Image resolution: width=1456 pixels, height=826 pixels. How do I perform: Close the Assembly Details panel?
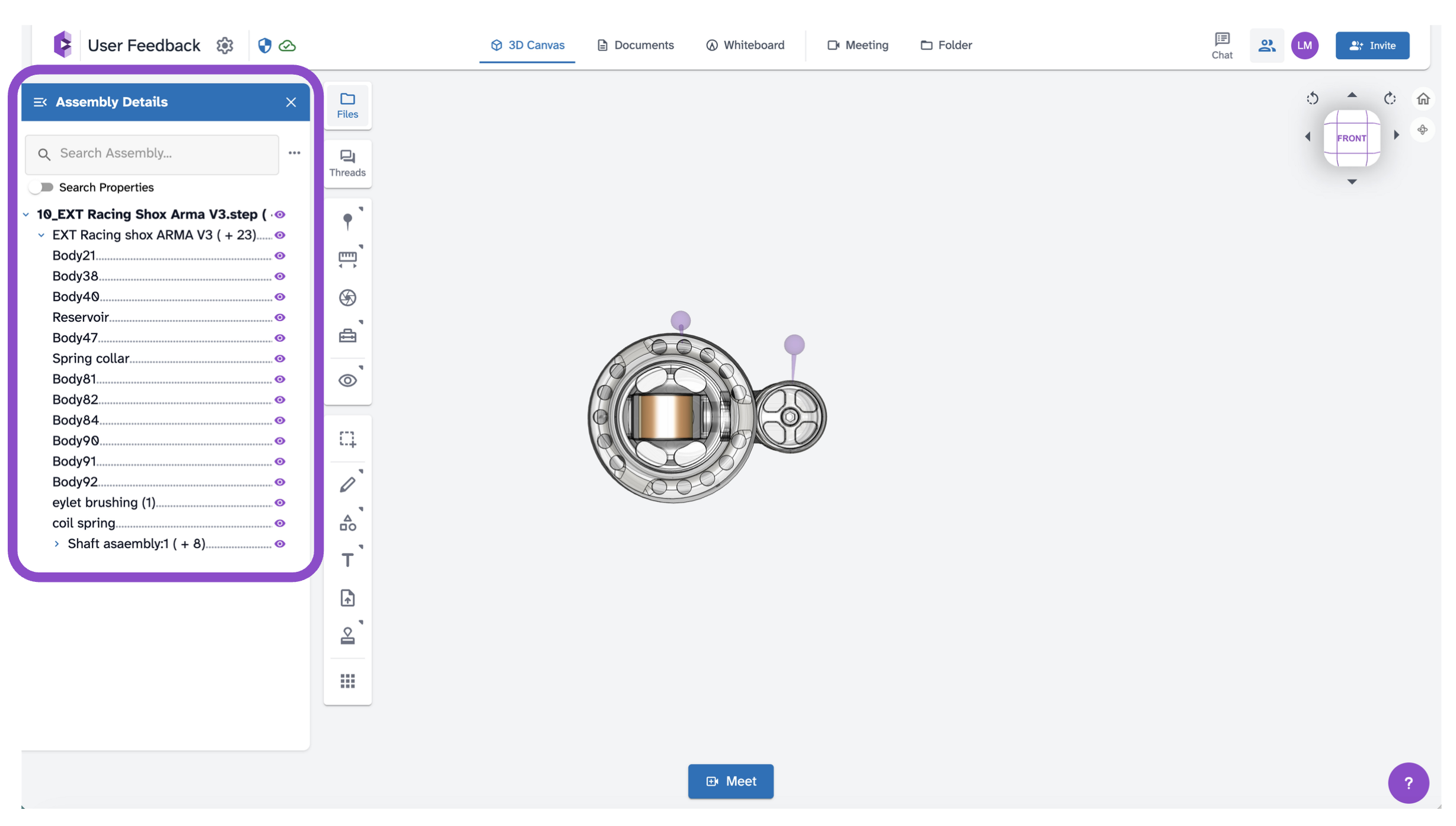coord(290,103)
